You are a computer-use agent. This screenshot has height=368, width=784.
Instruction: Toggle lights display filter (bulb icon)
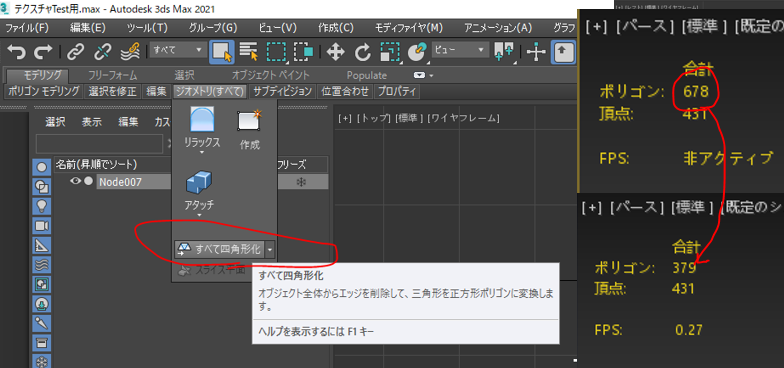pyautogui.click(x=42, y=206)
